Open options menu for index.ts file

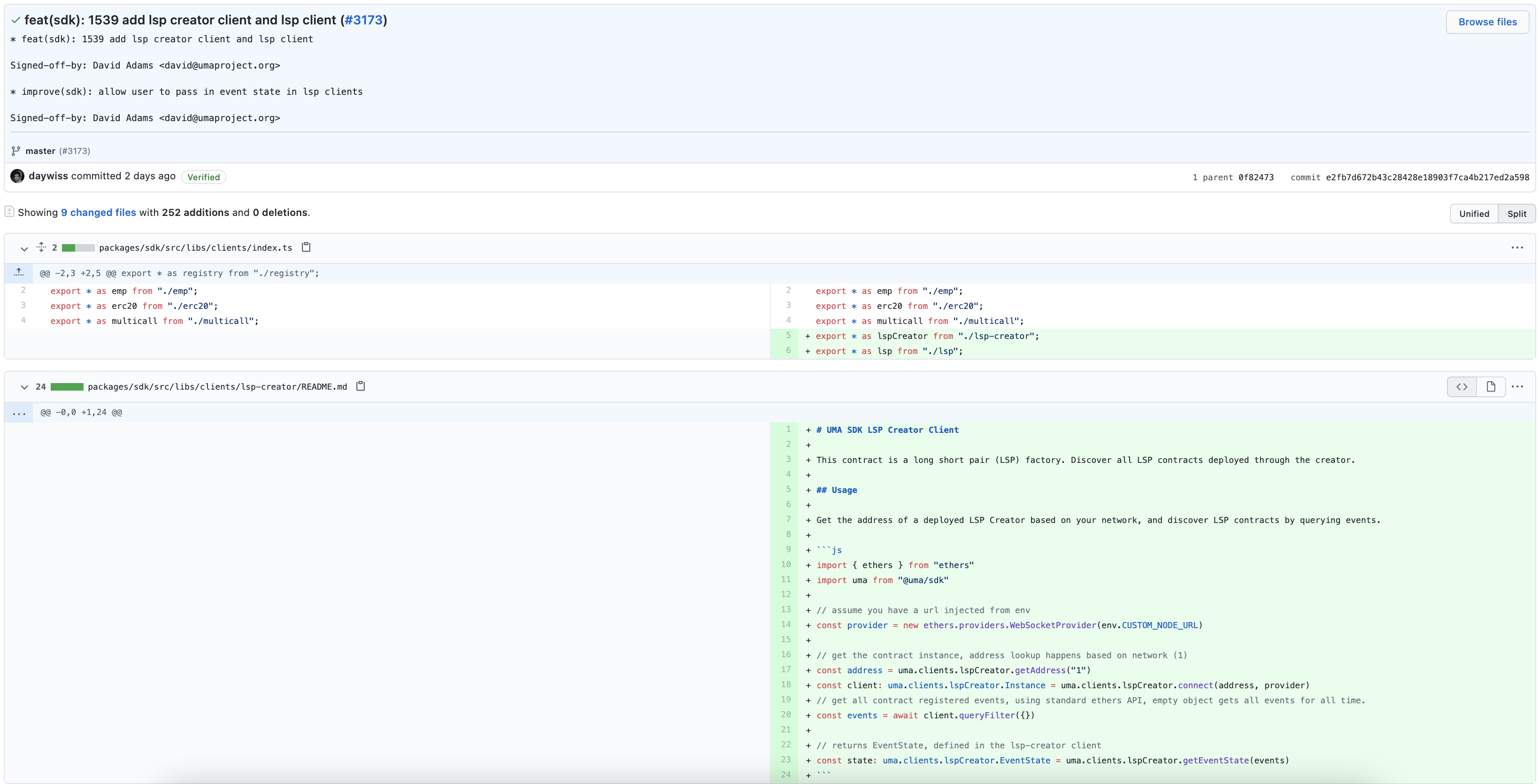[1517, 247]
